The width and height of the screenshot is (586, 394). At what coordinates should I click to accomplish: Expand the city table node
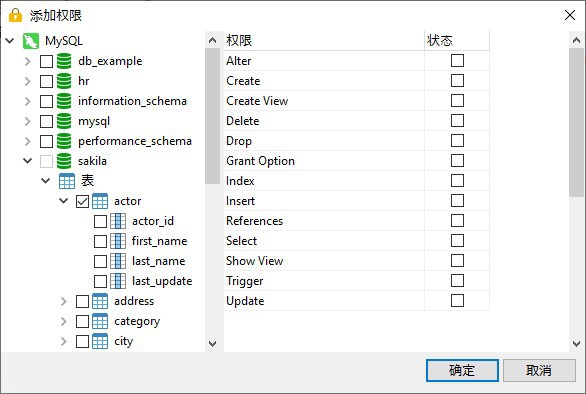64,341
